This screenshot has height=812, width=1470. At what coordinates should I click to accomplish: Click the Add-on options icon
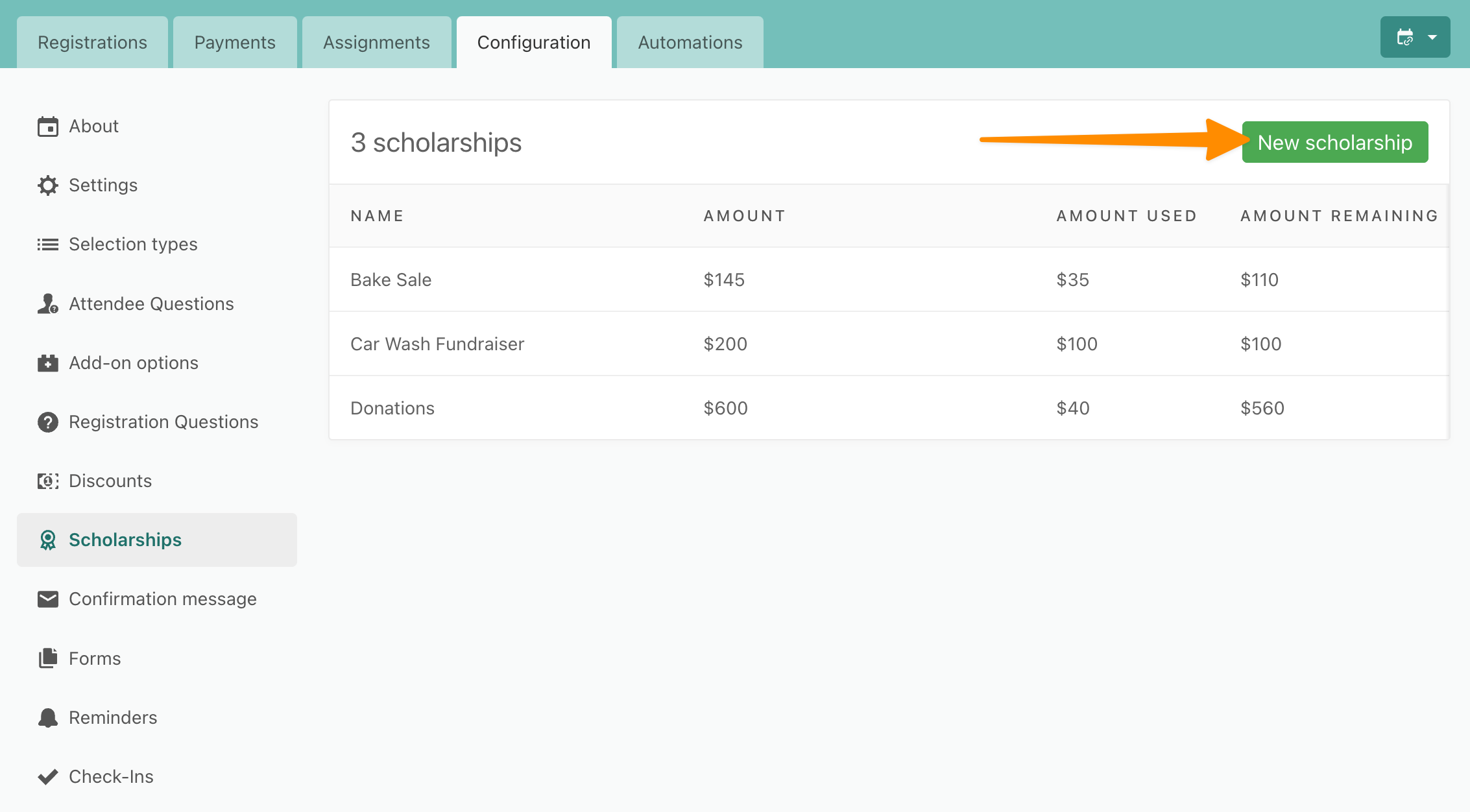[48, 363]
